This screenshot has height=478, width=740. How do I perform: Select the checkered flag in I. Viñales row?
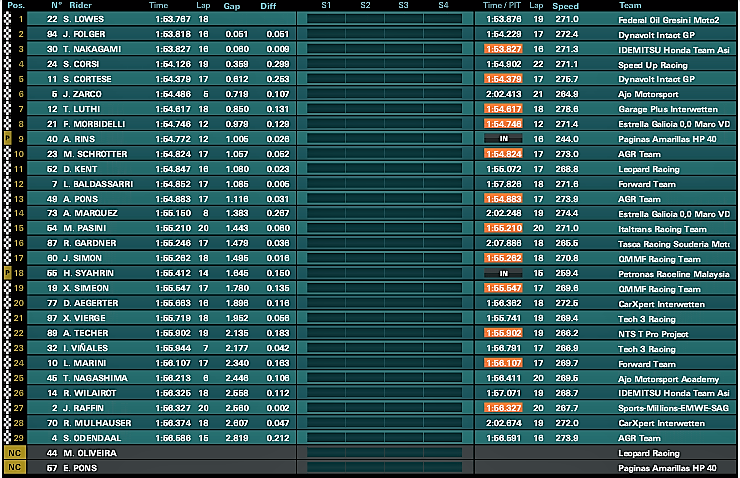pos(8,348)
